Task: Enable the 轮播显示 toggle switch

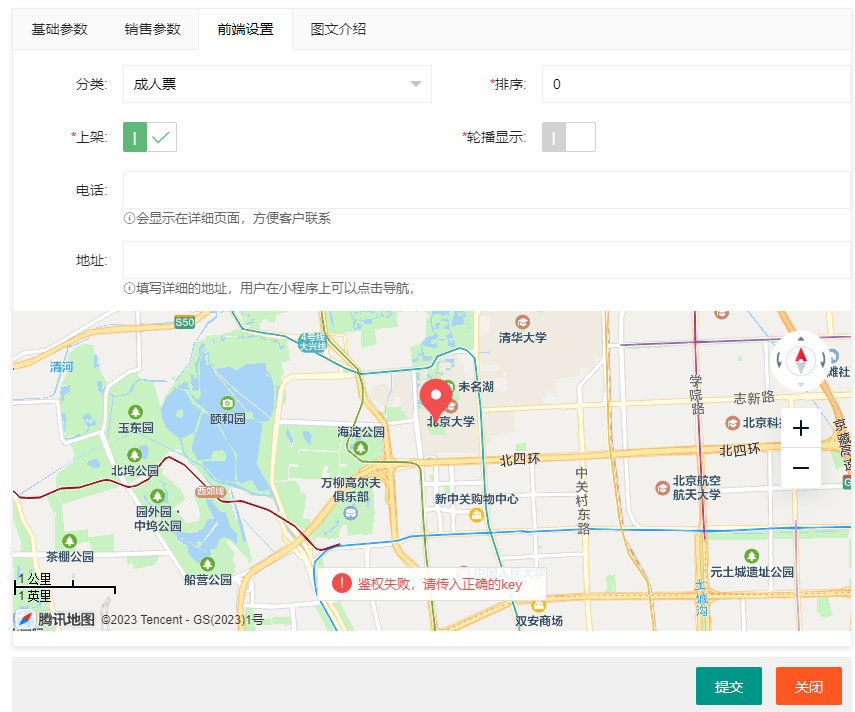Action: tap(568, 136)
